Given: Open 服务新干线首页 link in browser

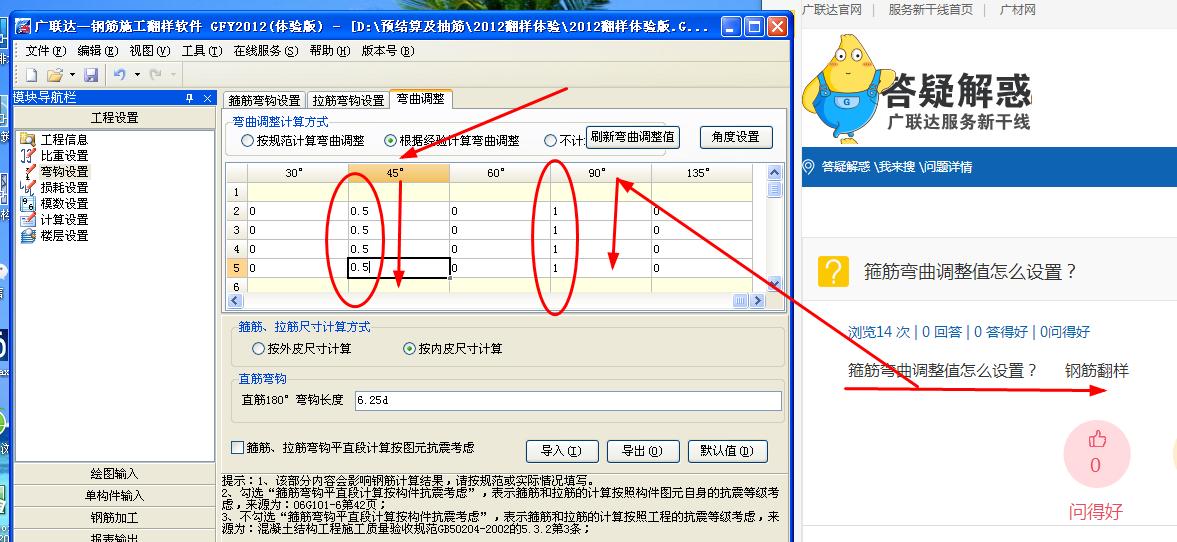Looking at the screenshot, I should pos(931,10).
